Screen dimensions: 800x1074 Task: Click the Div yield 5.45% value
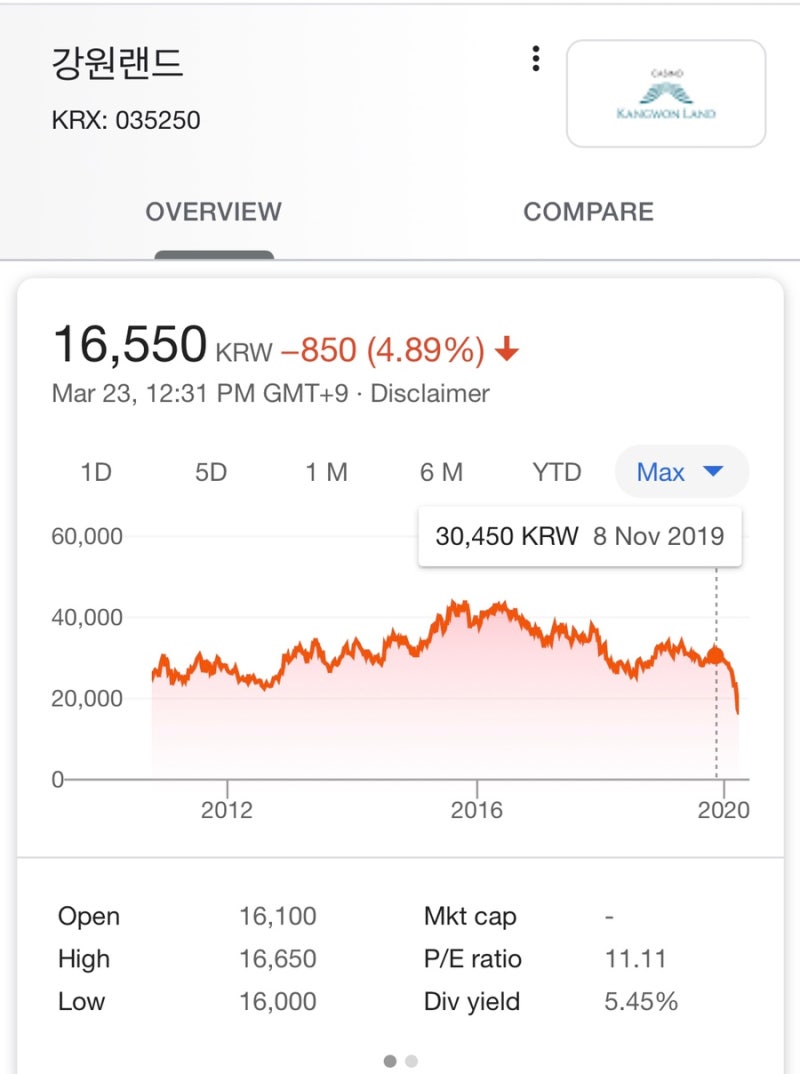641,1001
